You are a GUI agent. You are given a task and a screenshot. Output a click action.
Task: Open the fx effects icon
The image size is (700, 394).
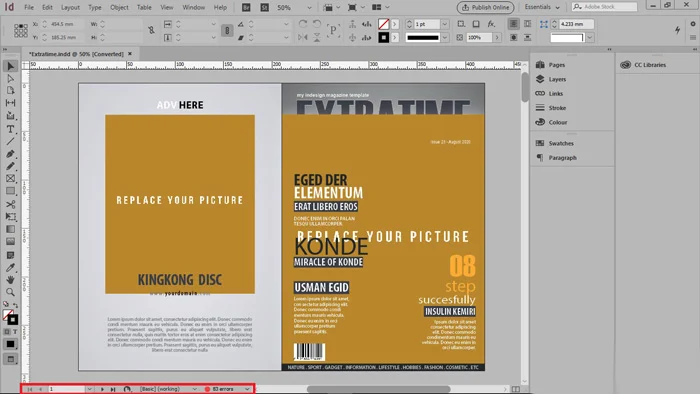click(x=491, y=24)
